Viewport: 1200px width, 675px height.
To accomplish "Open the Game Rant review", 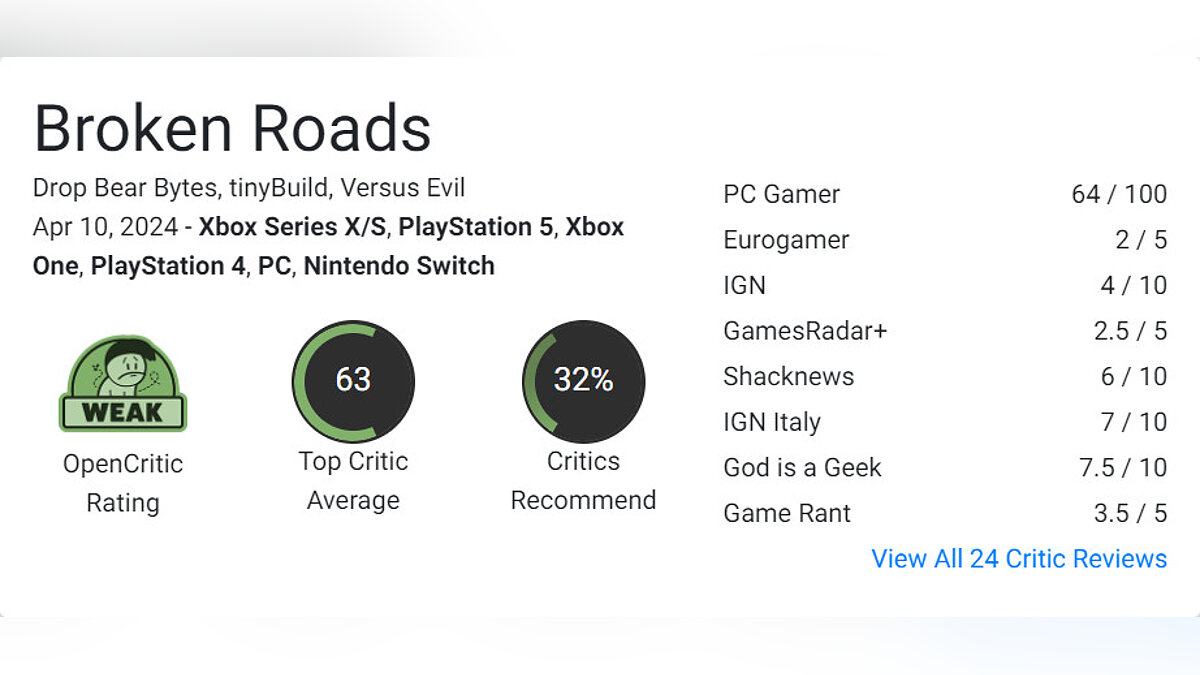I will (786, 513).
